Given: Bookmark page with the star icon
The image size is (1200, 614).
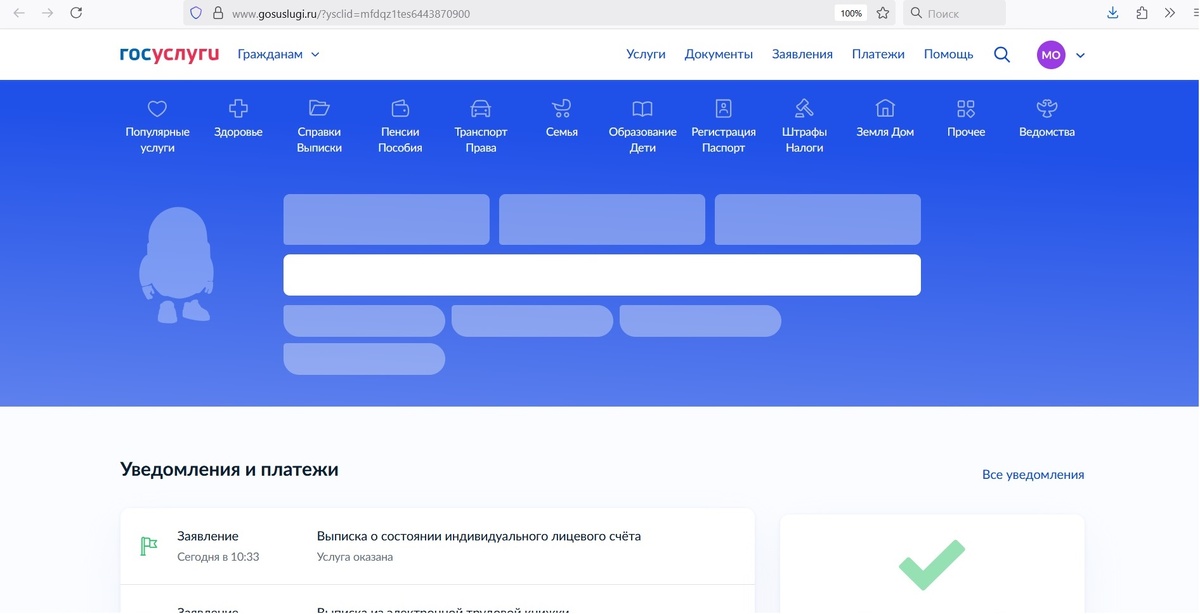Looking at the screenshot, I should click(x=883, y=13).
